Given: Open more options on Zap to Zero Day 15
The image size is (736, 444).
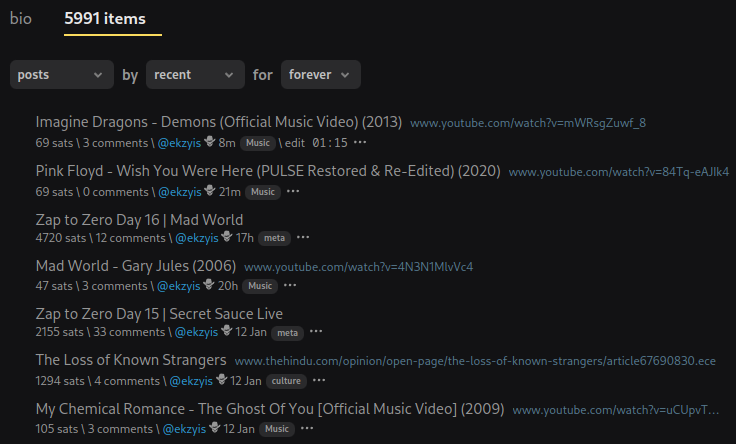Looking at the screenshot, I should (x=317, y=332).
